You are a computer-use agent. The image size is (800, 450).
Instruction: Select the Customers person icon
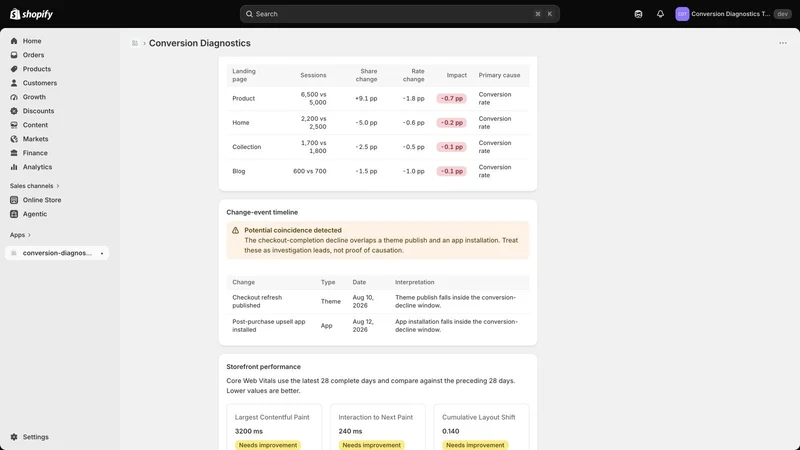(14, 83)
